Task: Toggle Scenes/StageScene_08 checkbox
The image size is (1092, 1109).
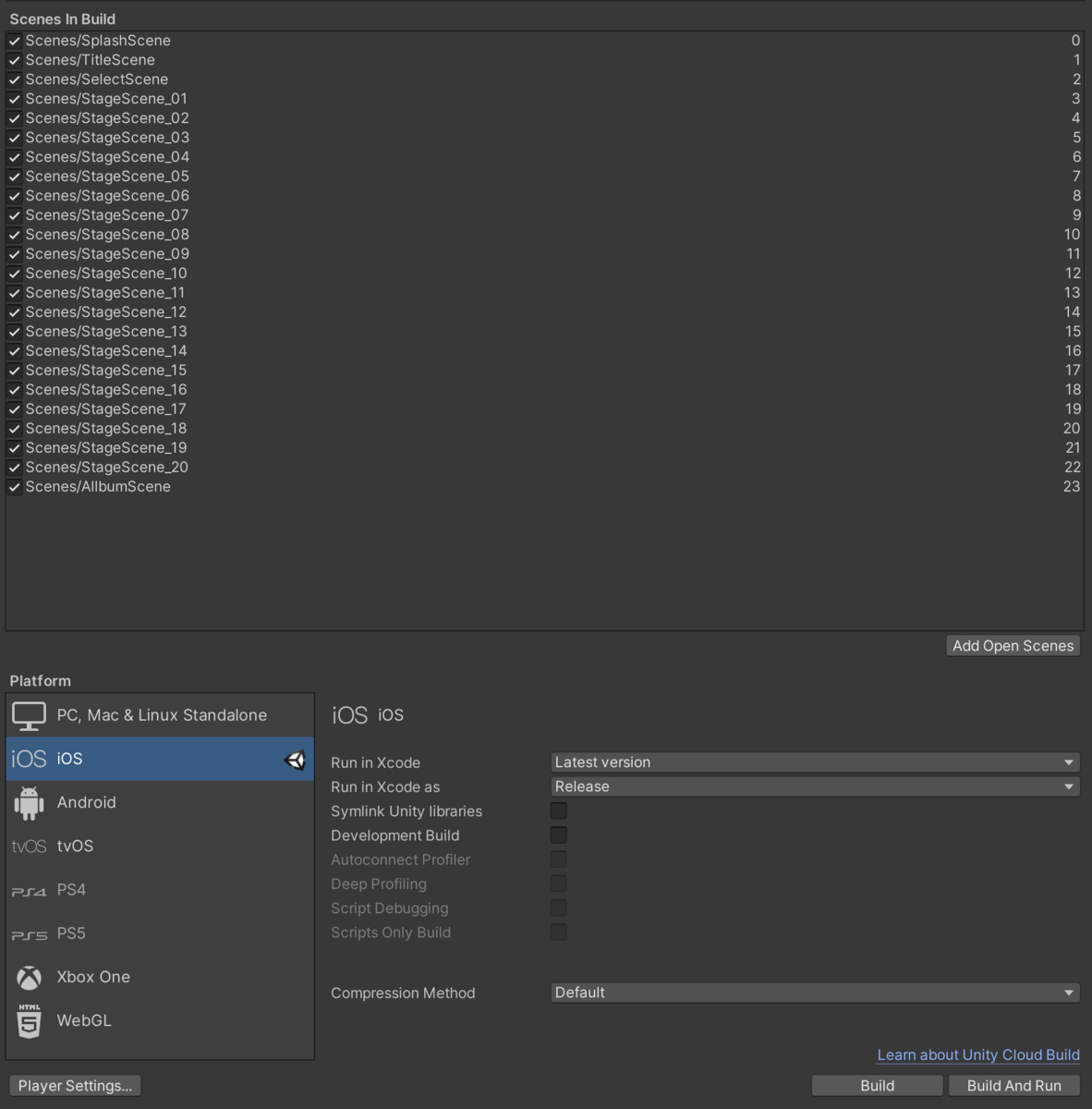Action: tap(14, 235)
